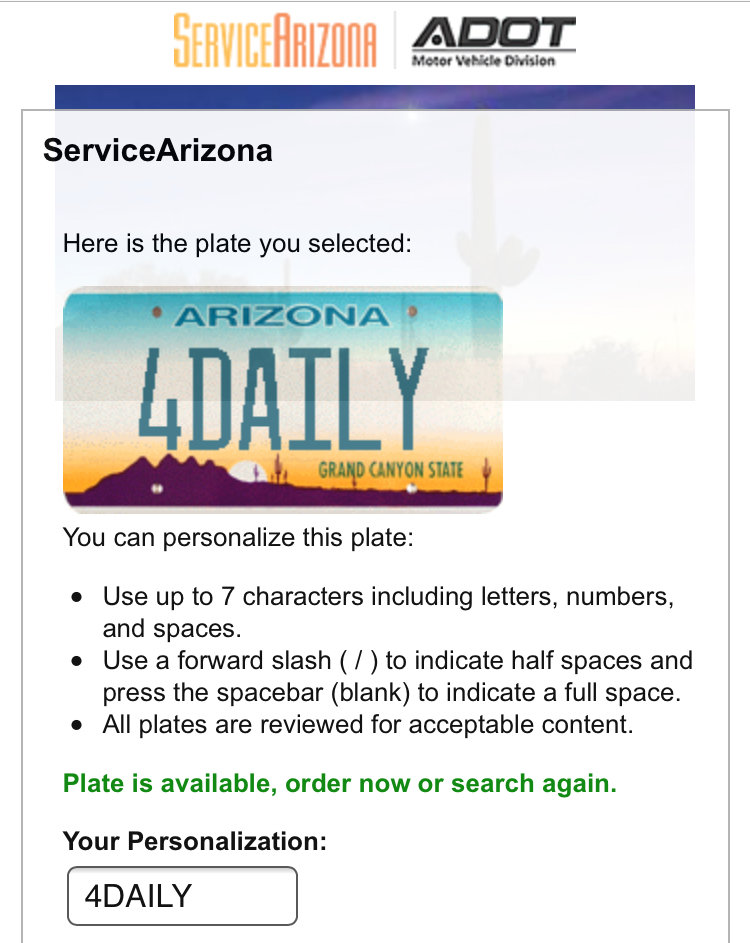Click the forward slash half spaces instruction
This screenshot has width=750, height=943.
click(398, 677)
